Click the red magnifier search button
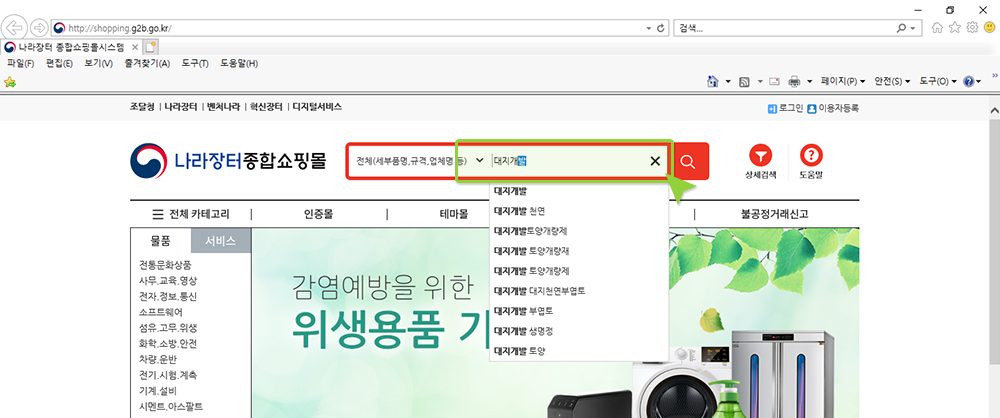 coord(688,161)
